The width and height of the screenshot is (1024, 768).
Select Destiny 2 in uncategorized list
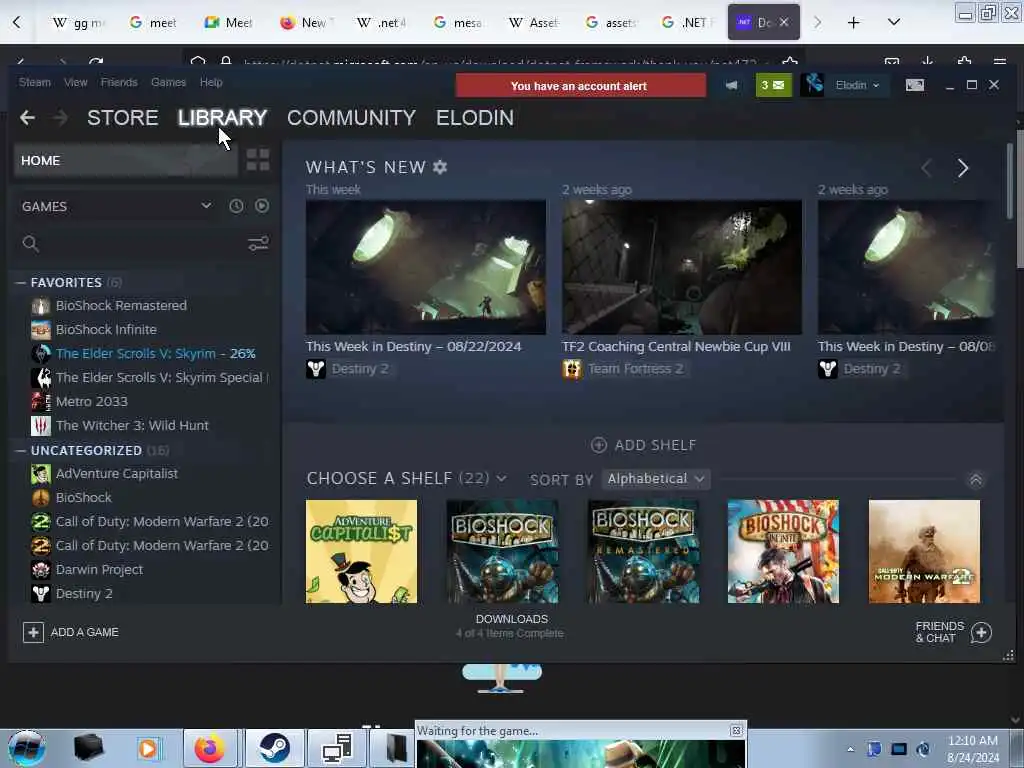click(84, 594)
